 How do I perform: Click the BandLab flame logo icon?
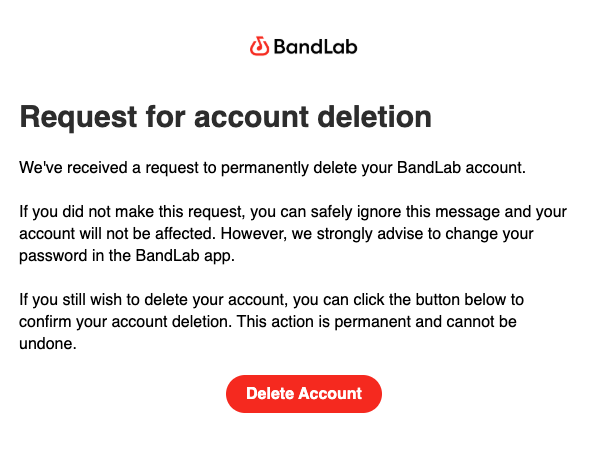(x=259, y=47)
